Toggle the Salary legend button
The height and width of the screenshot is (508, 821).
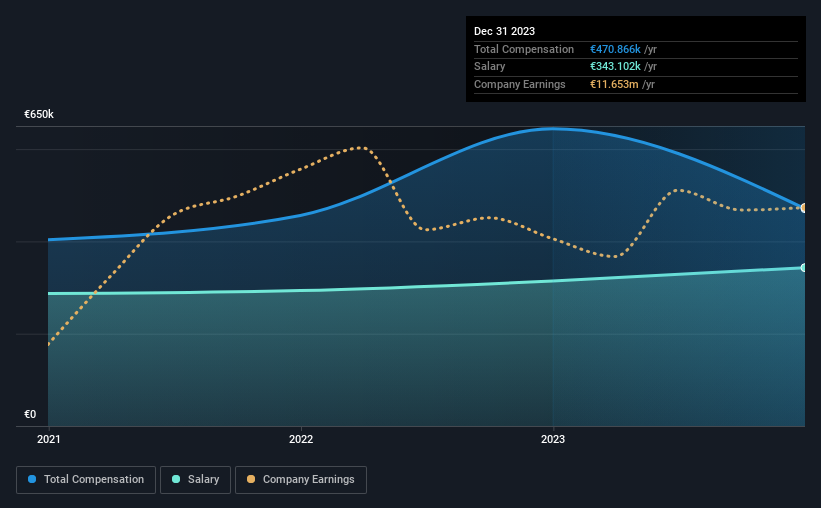tap(195, 480)
